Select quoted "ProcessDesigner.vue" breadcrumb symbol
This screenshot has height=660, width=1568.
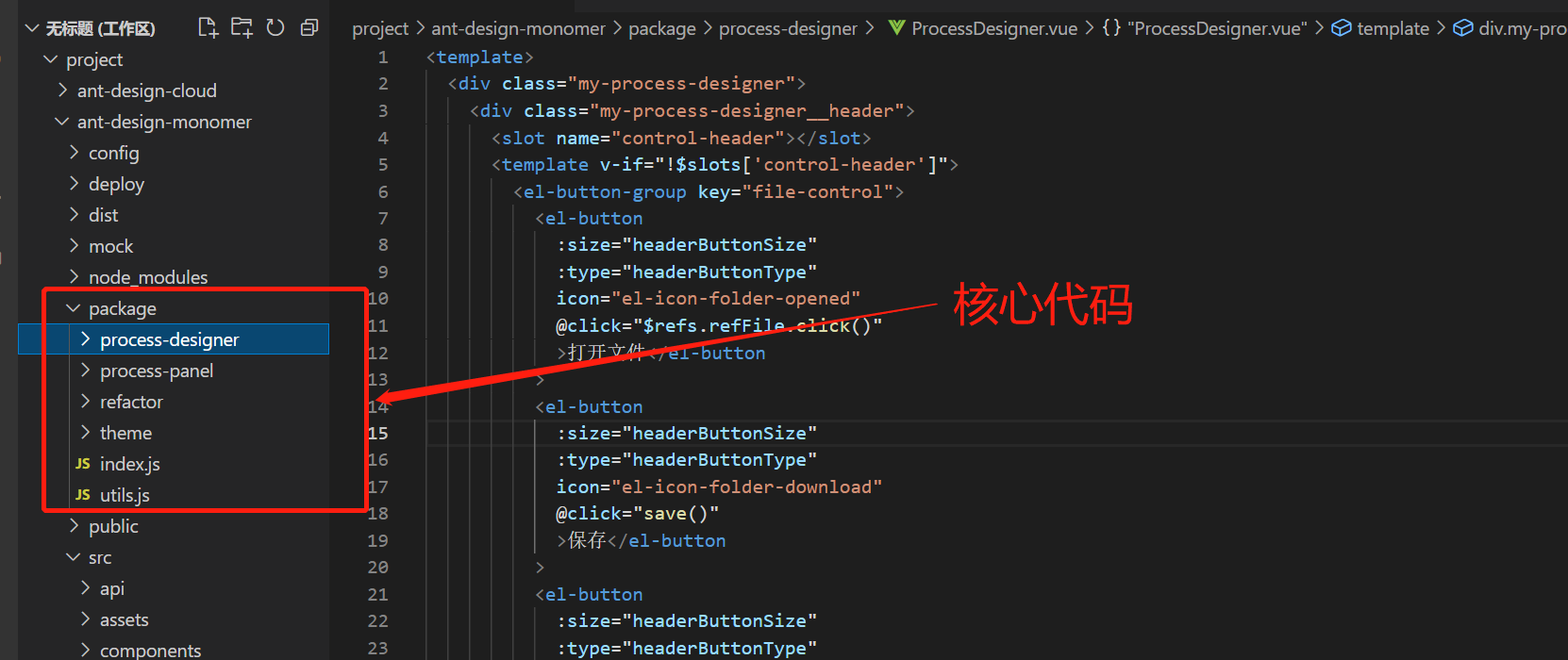[x=1217, y=29]
